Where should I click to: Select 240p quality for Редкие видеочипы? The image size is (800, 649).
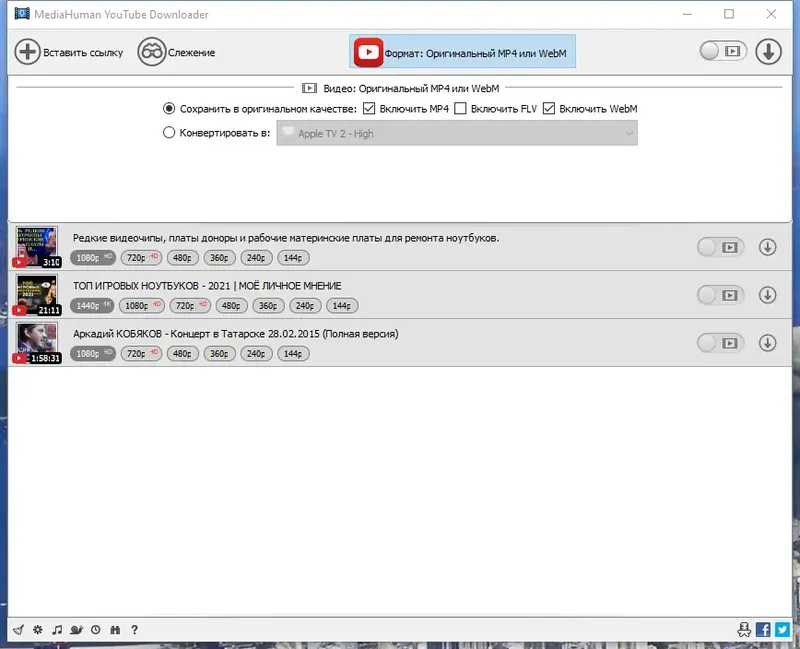click(256, 258)
